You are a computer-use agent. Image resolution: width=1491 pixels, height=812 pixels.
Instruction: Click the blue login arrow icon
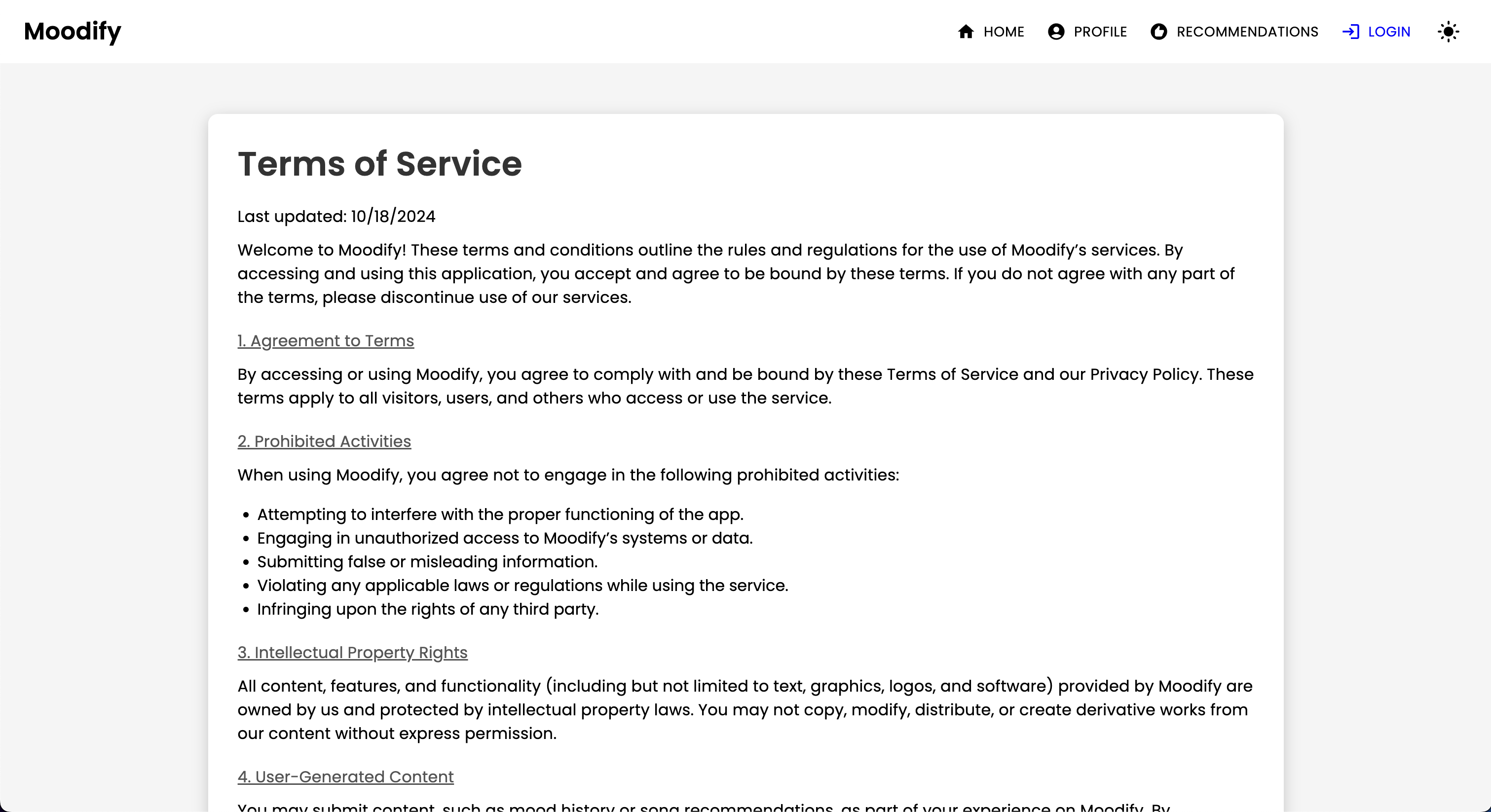pos(1350,31)
